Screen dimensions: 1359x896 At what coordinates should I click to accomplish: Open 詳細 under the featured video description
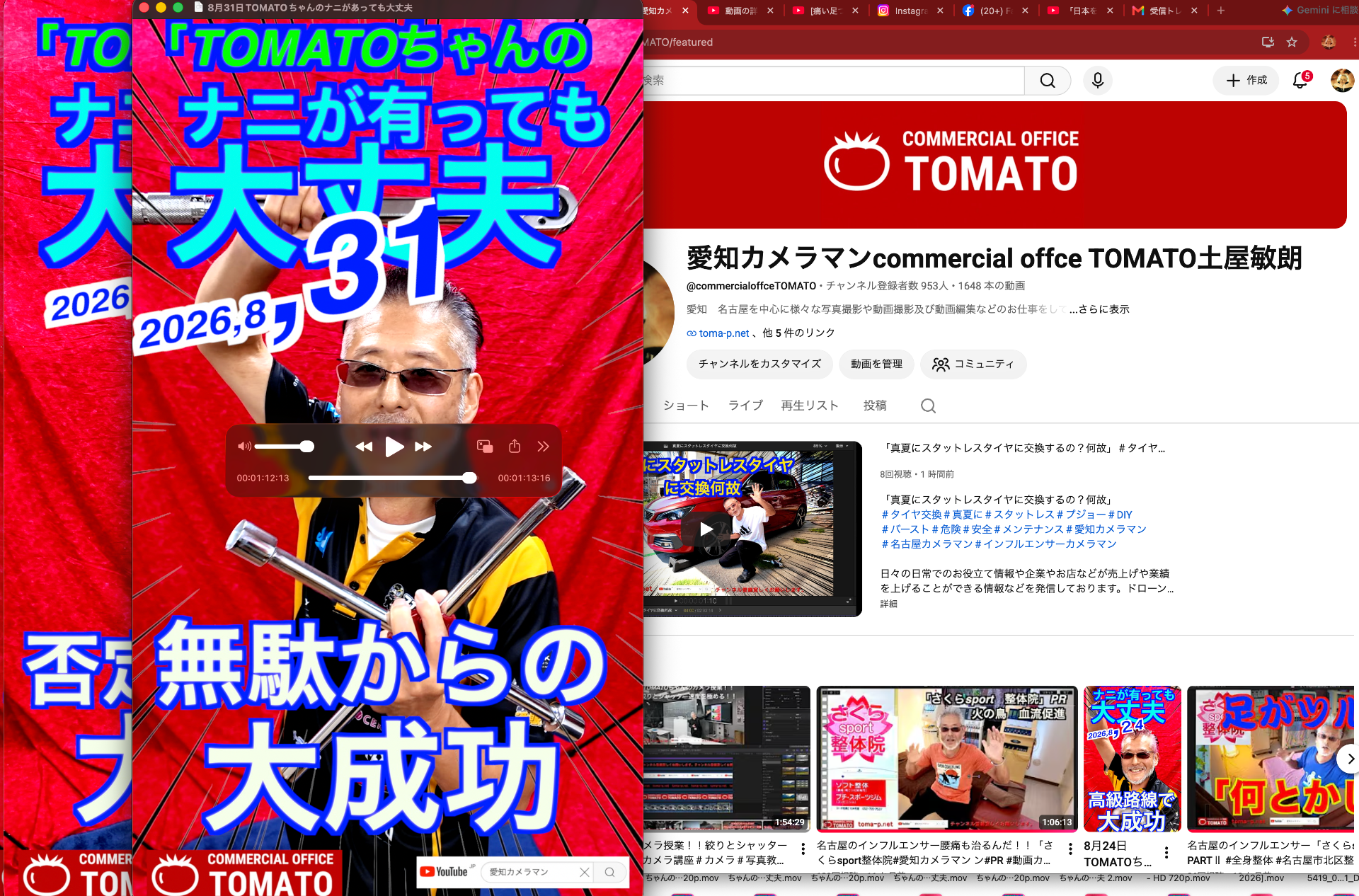(x=889, y=604)
